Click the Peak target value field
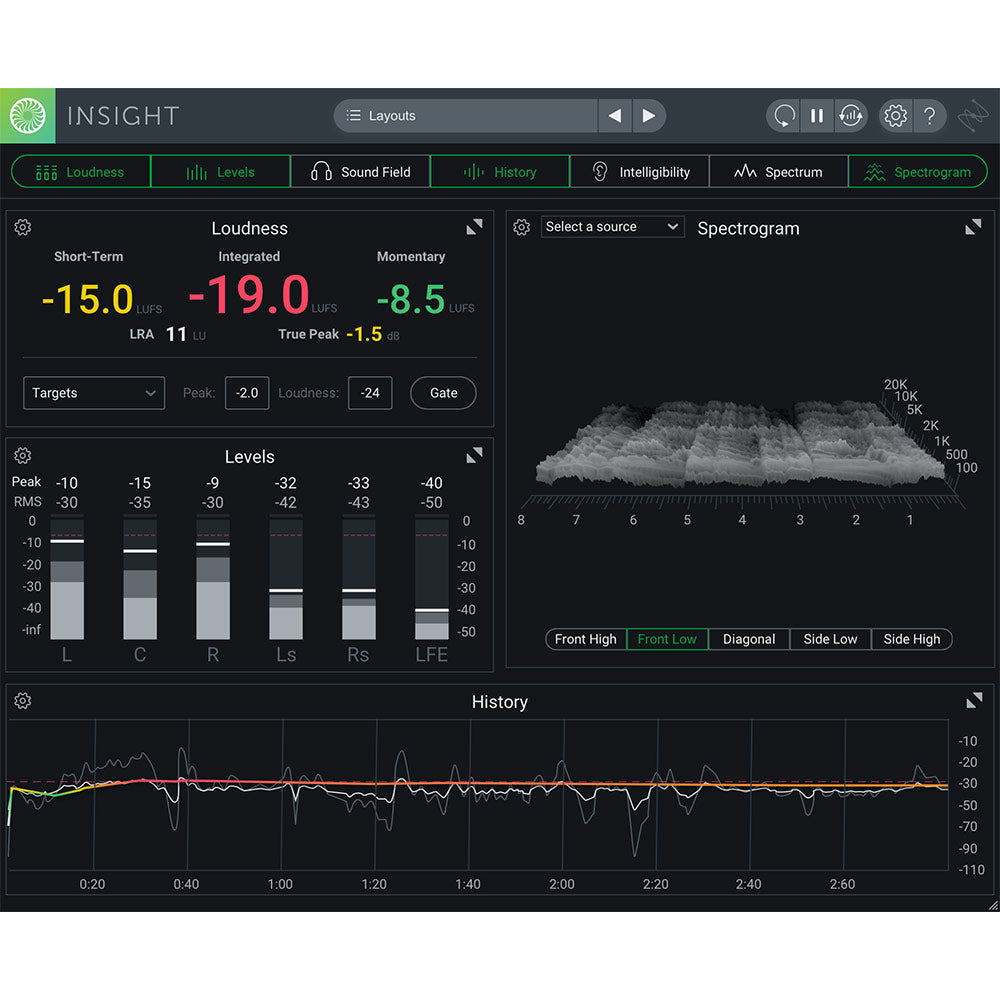 pos(247,393)
